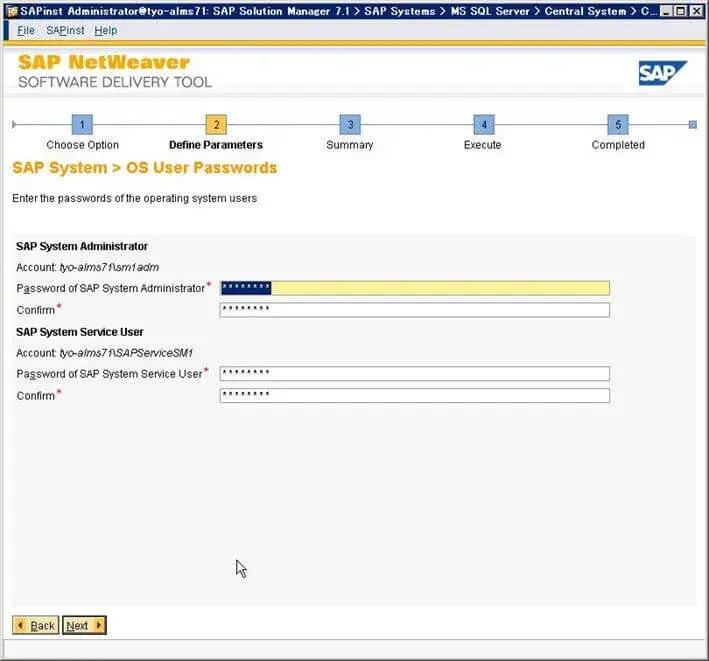Image resolution: width=709 pixels, height=661 pixels.
Task: Click the end marker of the progress roadmap
Action: (x=692, y=124)
